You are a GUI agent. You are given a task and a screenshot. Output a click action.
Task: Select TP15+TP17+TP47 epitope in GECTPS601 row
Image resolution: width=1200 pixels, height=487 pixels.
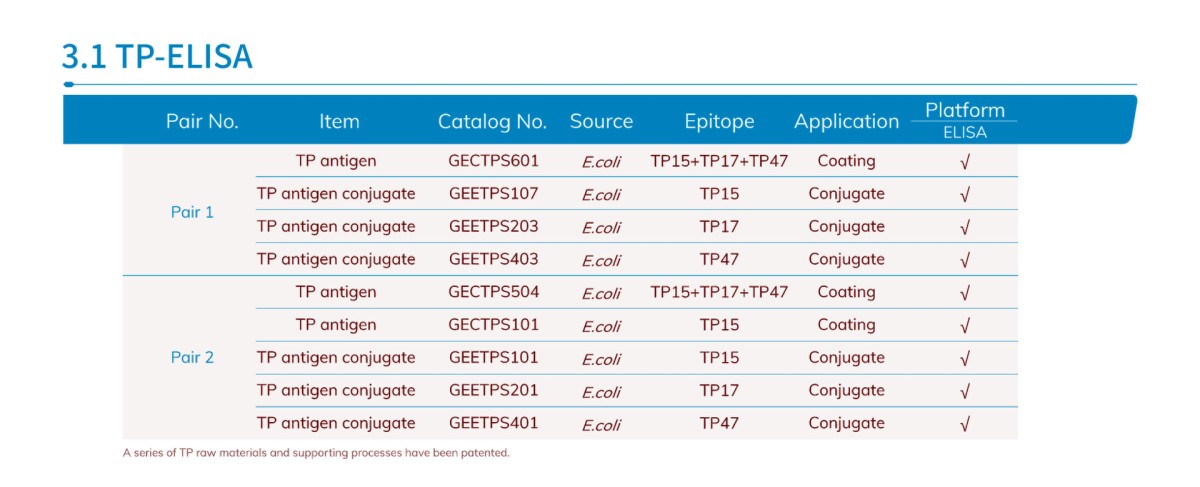719,161
